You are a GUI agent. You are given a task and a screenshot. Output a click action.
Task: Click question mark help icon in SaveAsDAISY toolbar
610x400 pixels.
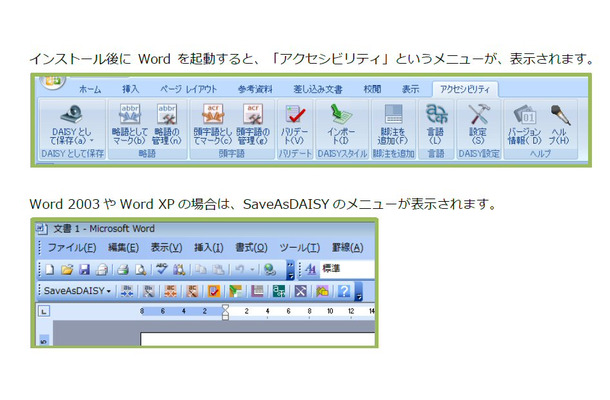coord(344,291)
